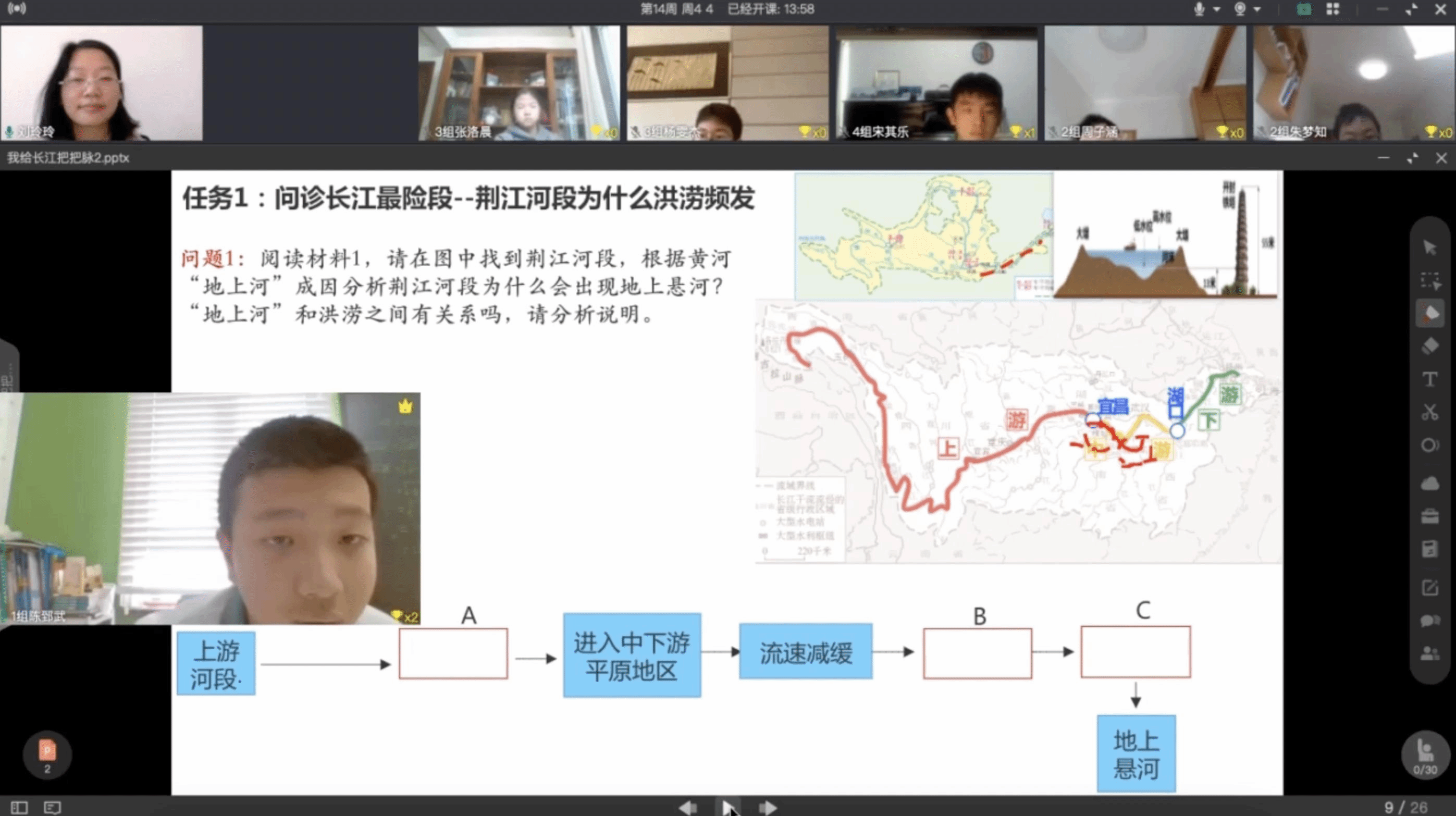The width and height of the screenshot is (1456, 816).
Task: Choose the marquee selection tool
Action: click(x=1429, y=281)
